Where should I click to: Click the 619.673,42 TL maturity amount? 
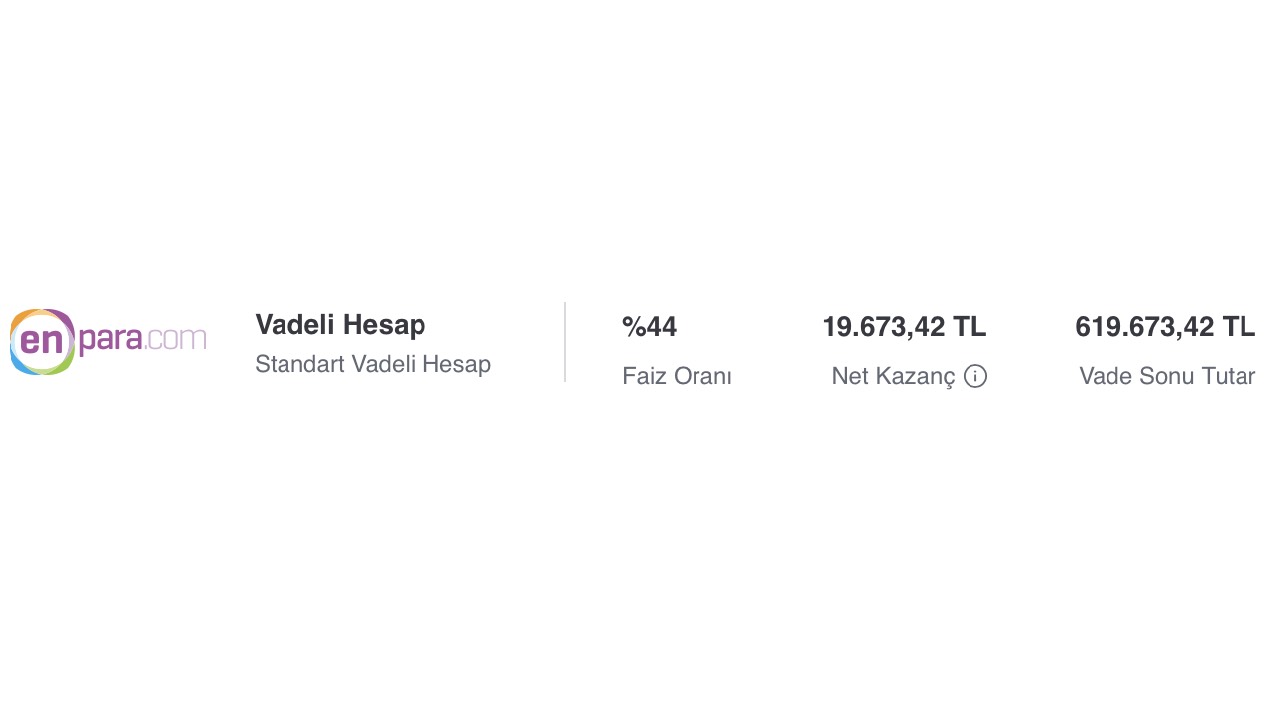tap(1165, 327)
